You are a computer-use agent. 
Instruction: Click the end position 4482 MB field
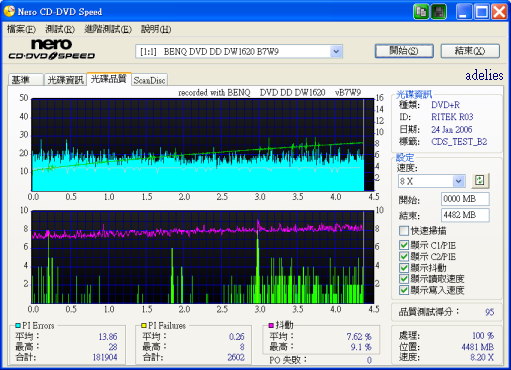click(x=465, y=215)
